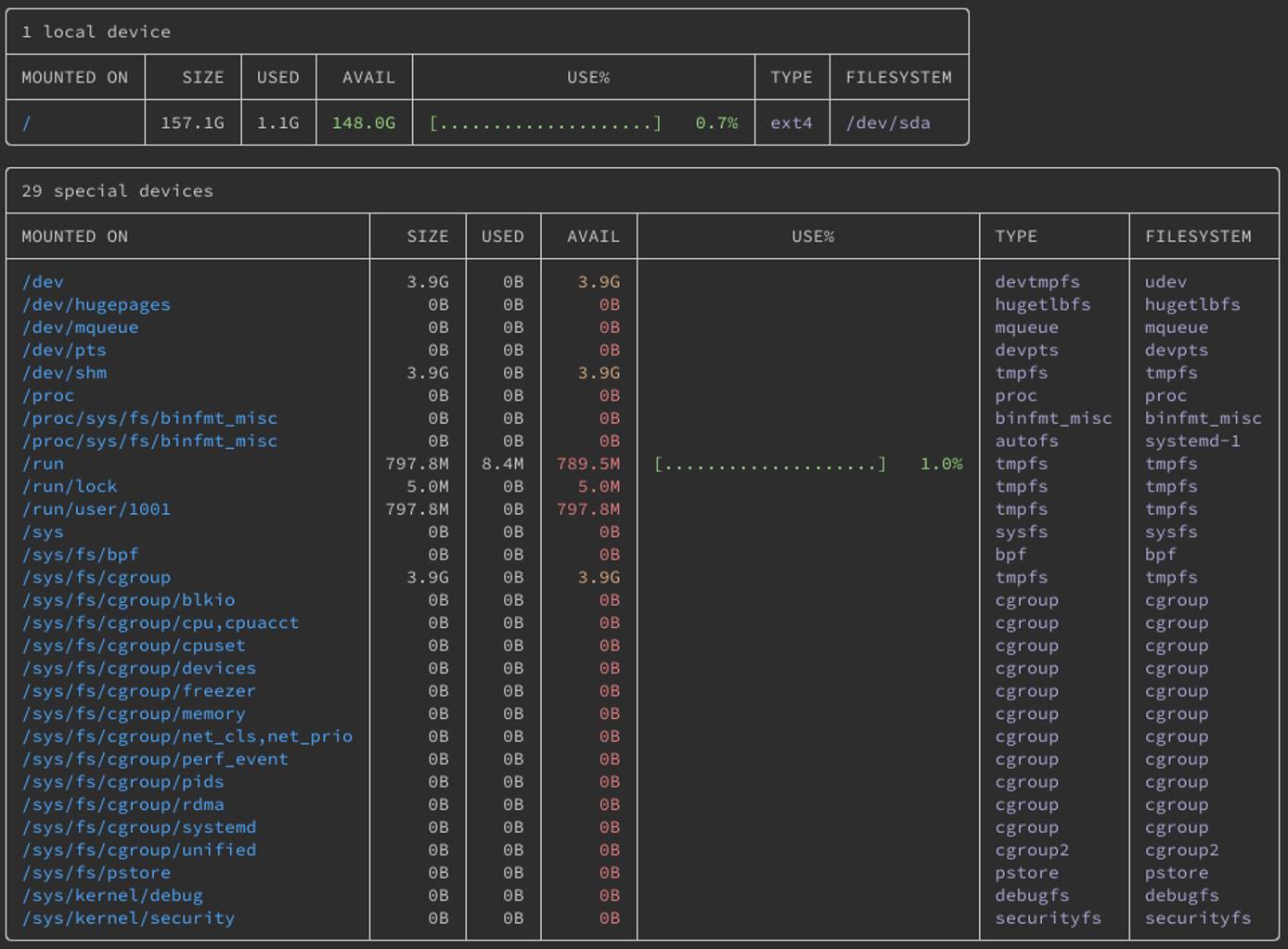This screenshot has width=1288, height=949.
Task: Click the USED column header
Action: click(x=502, y=237)
